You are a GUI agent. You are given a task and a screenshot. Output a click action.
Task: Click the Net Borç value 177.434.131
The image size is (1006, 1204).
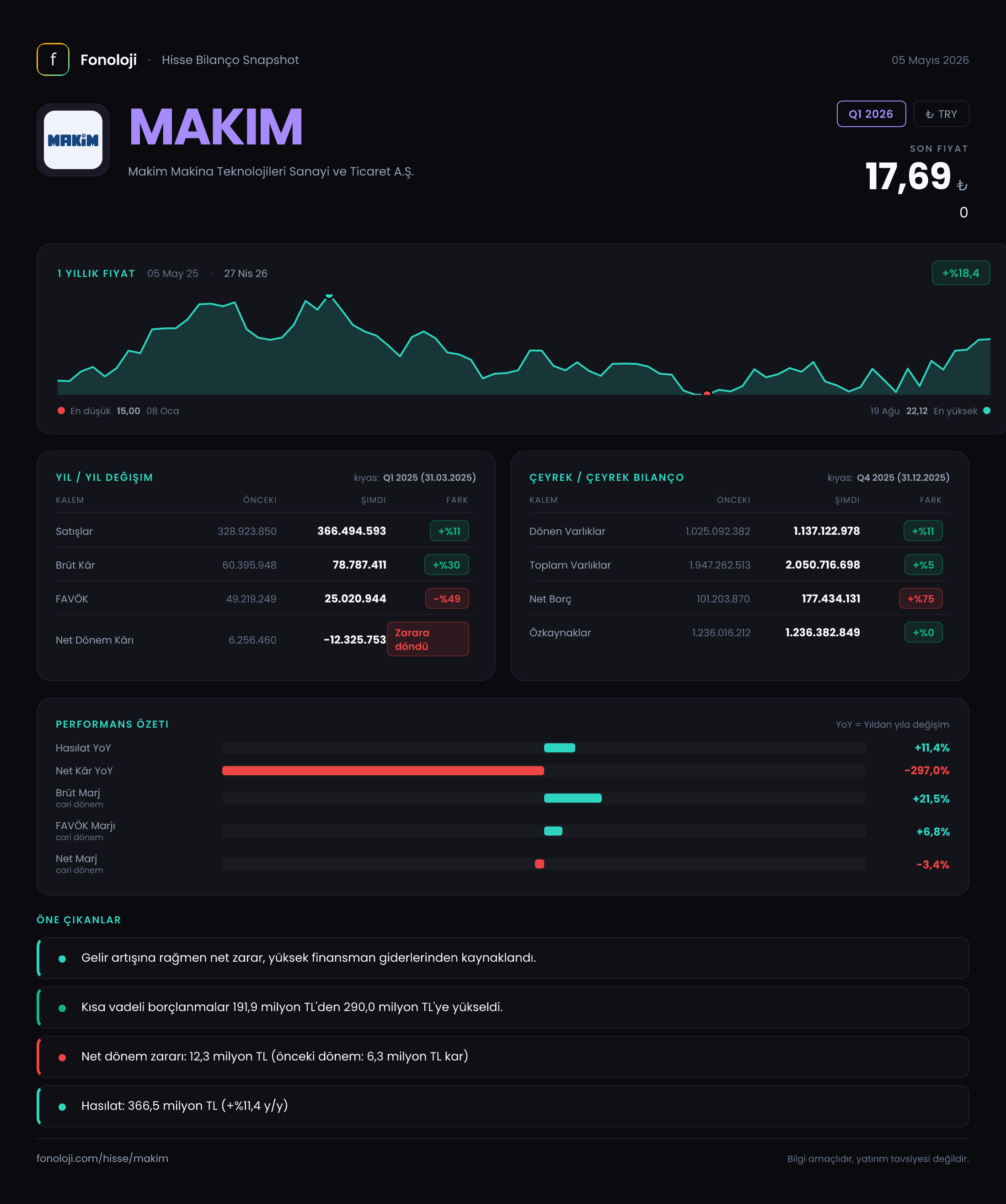831,598
